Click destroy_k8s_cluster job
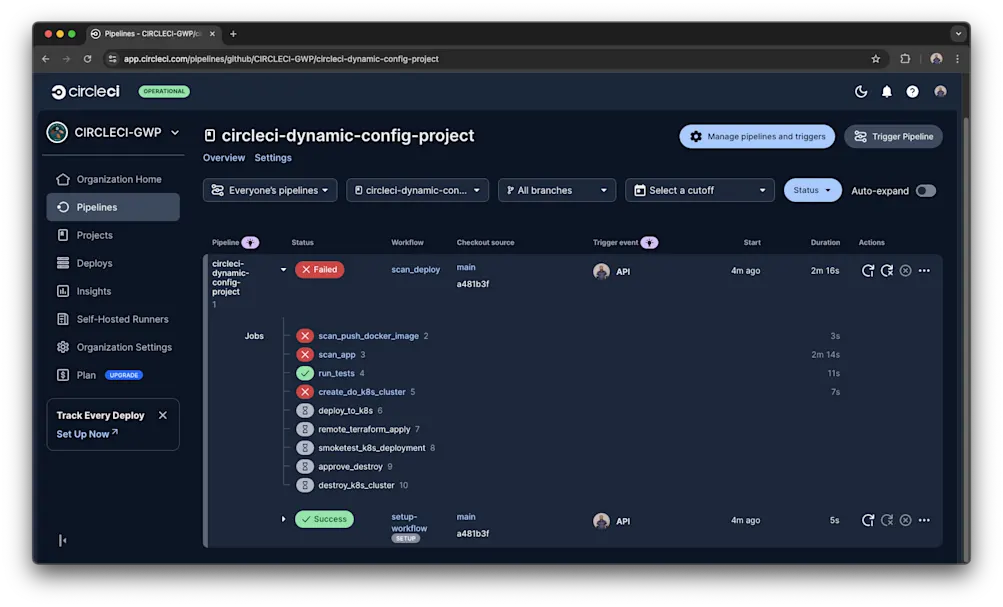The height and width of the screenshot is (607, 1003). 356,485
